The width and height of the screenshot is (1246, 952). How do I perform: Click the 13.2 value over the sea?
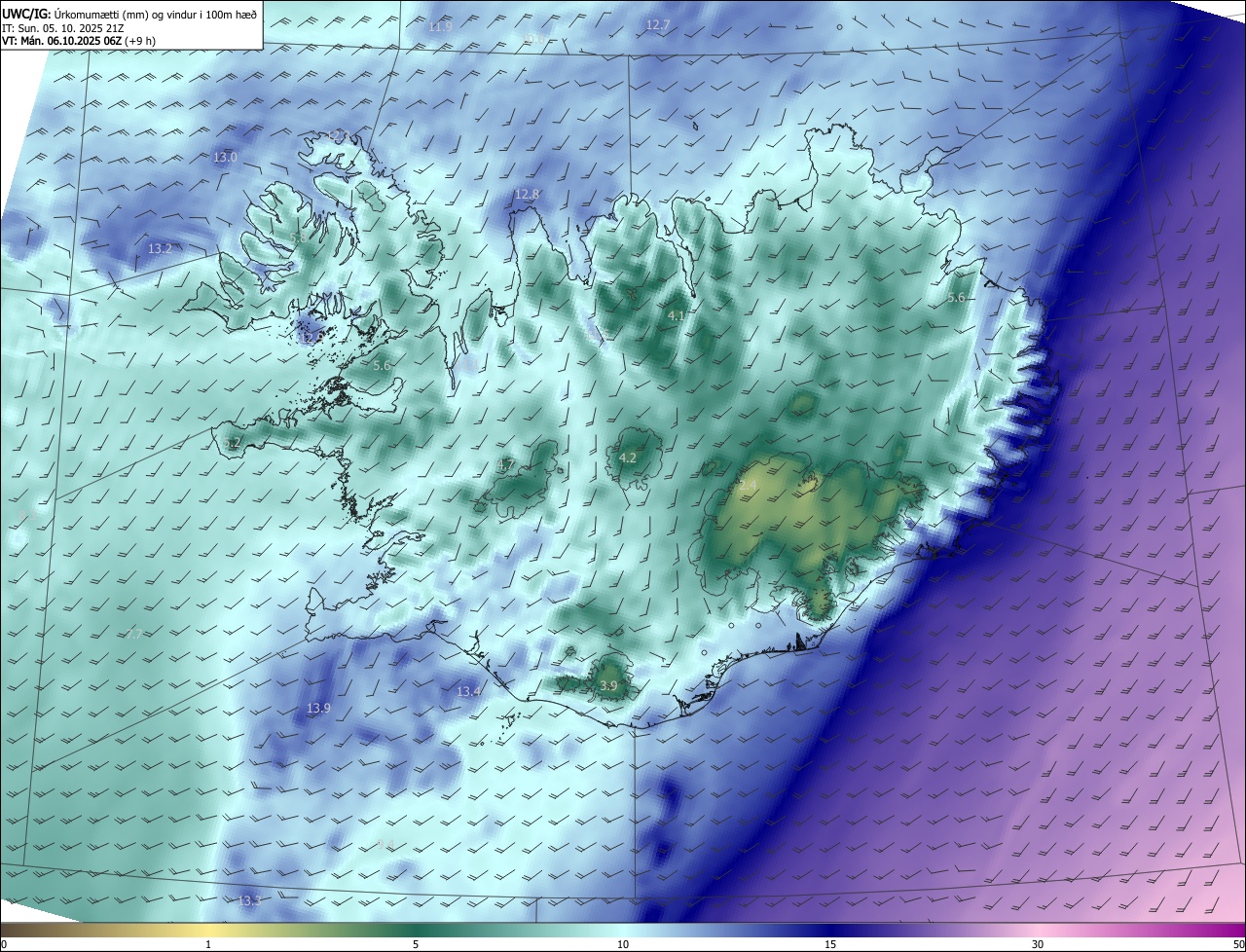[160, 248]
